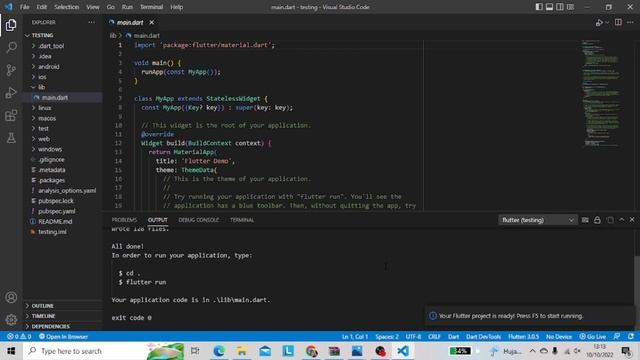Select output channel dropdown Flutter (testing)
This screenshot has height=360, width=640.
click(x=538, y=220)
